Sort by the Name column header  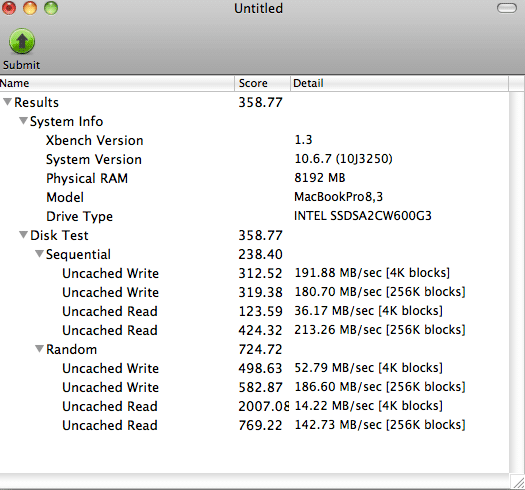(x=117, y=83)
